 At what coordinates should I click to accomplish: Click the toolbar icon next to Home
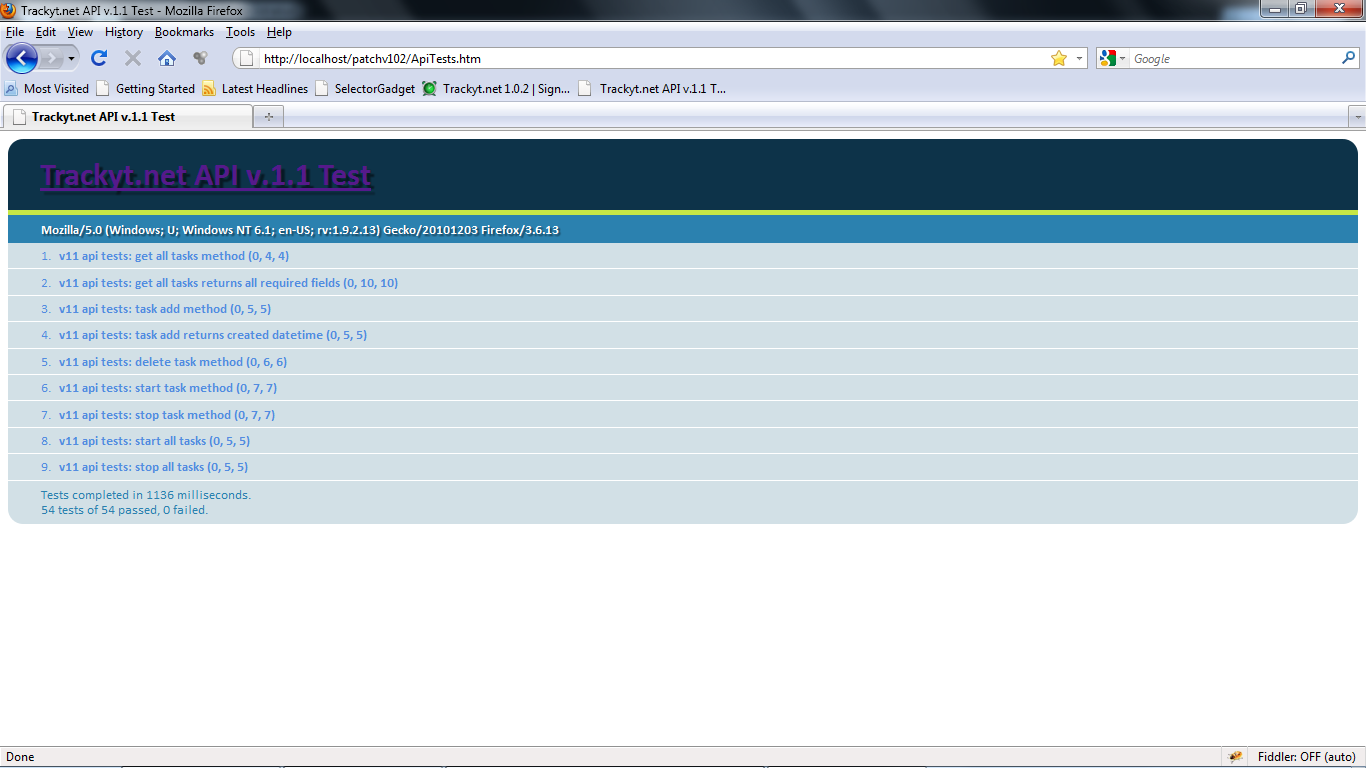(200, 58)
